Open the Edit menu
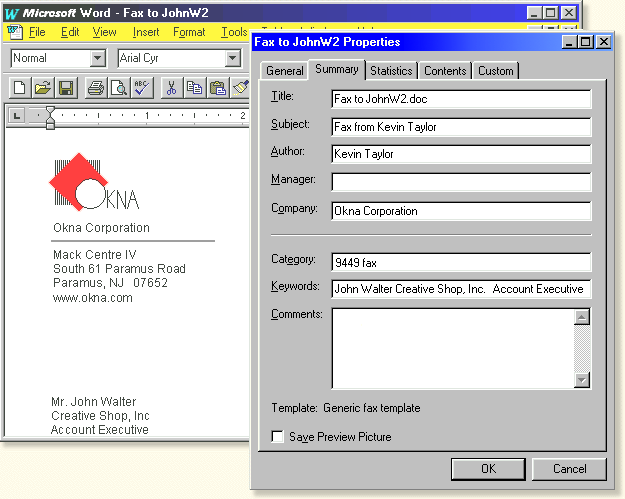This screenshot has height=499, width=625. (x=70, y=32)
